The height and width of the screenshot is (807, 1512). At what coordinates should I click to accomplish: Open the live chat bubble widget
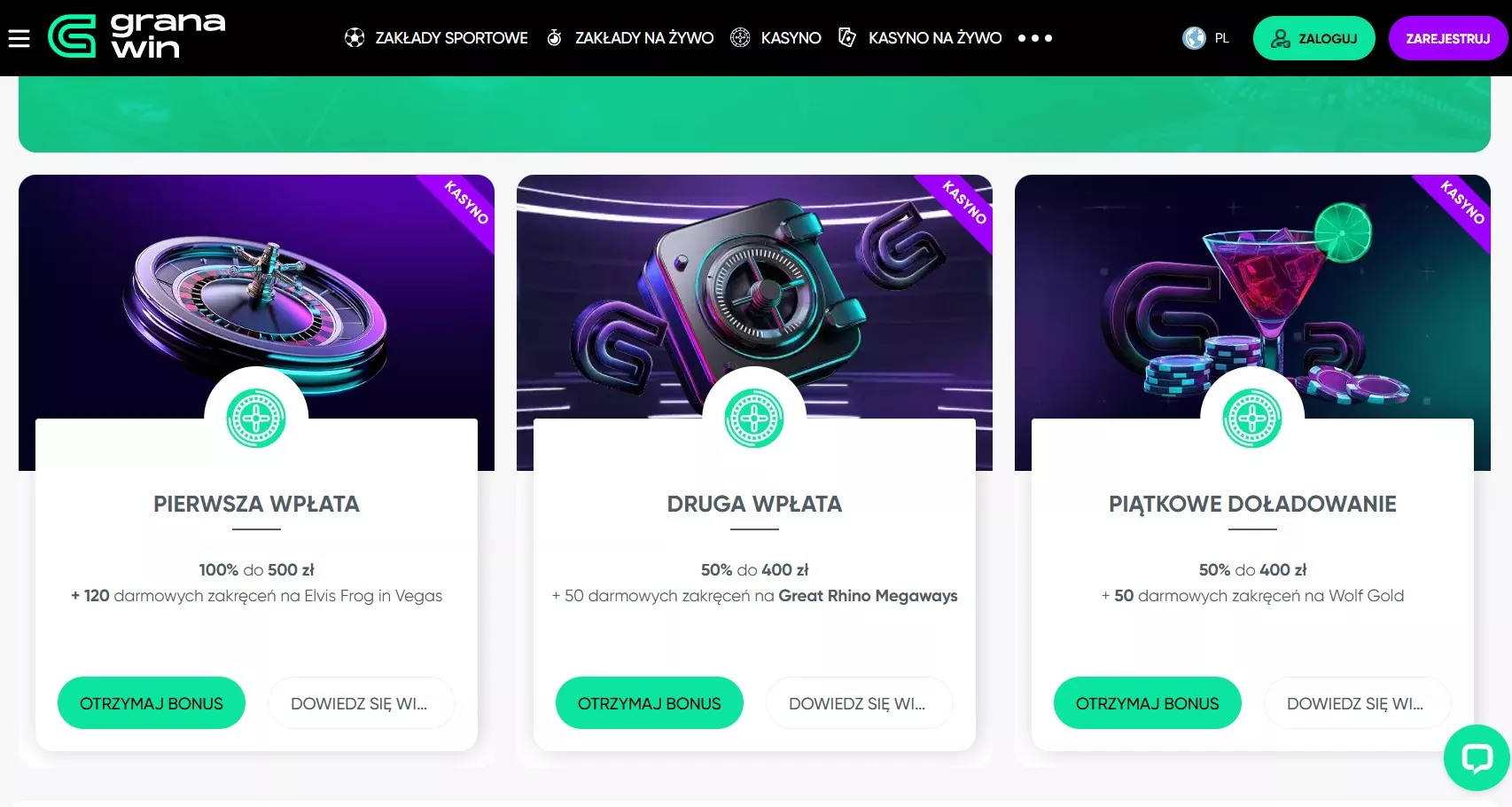tap(1477, 758)
